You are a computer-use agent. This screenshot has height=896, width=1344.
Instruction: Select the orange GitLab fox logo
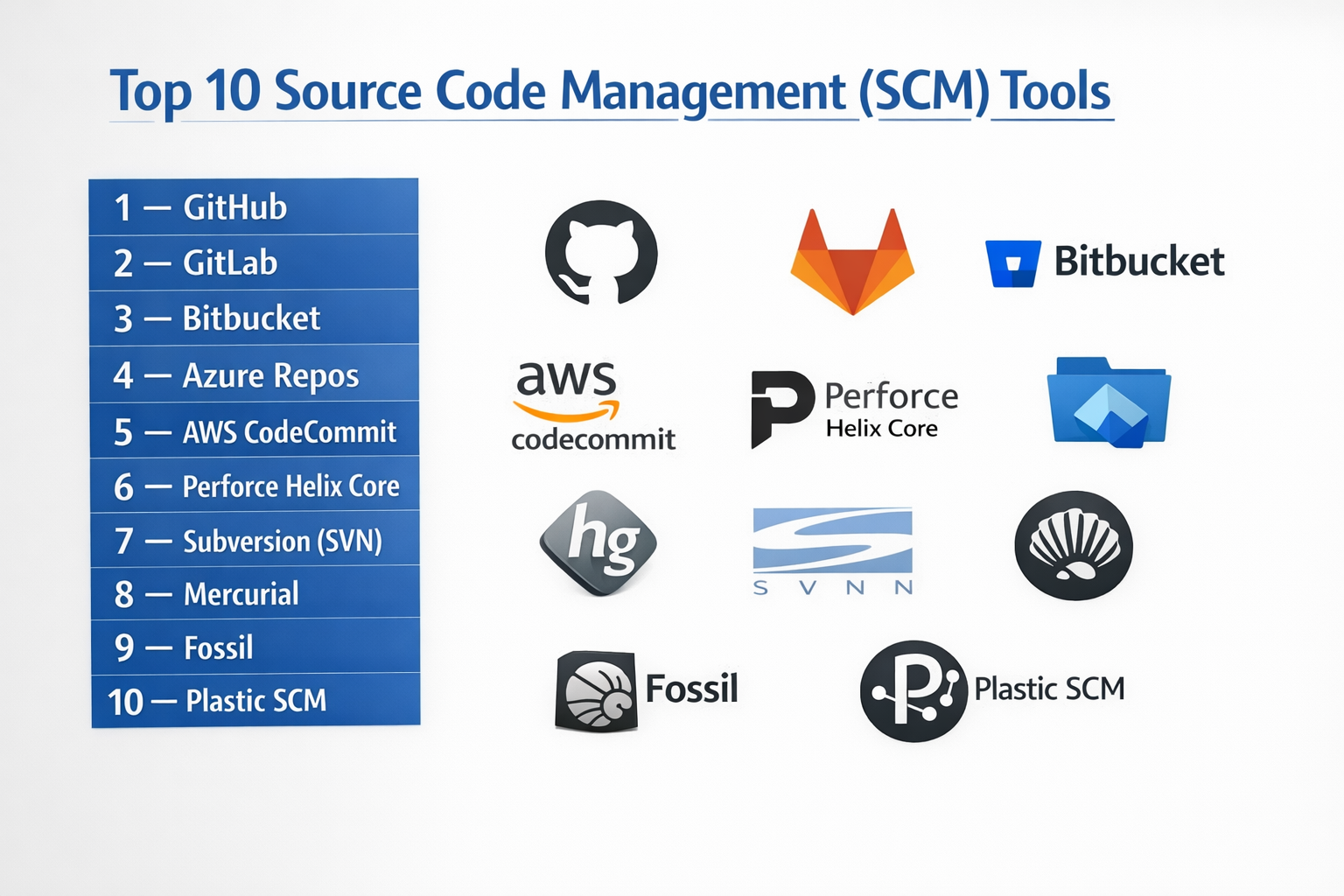tap(852, 262)
